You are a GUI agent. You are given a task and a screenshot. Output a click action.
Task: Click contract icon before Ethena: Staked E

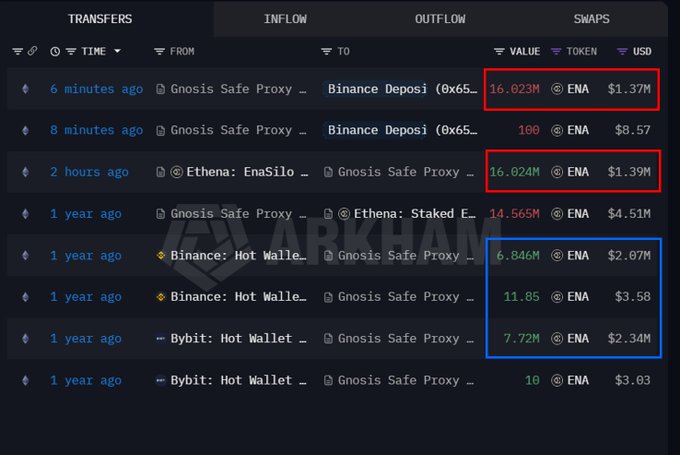(x=328, y=213)
